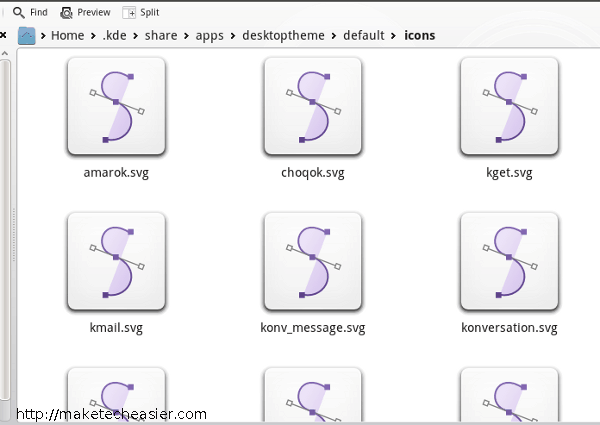This screenshot has height=425, width=600.
Task: Expand the arrow after .kde breadcrumb
Action: (135, 36)
